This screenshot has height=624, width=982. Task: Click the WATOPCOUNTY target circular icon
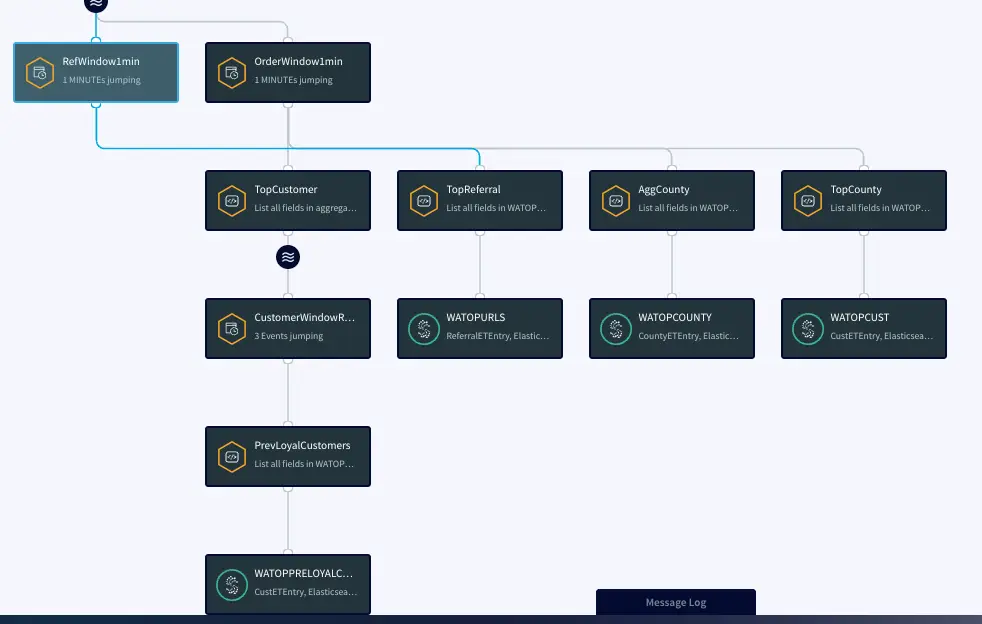616,328
